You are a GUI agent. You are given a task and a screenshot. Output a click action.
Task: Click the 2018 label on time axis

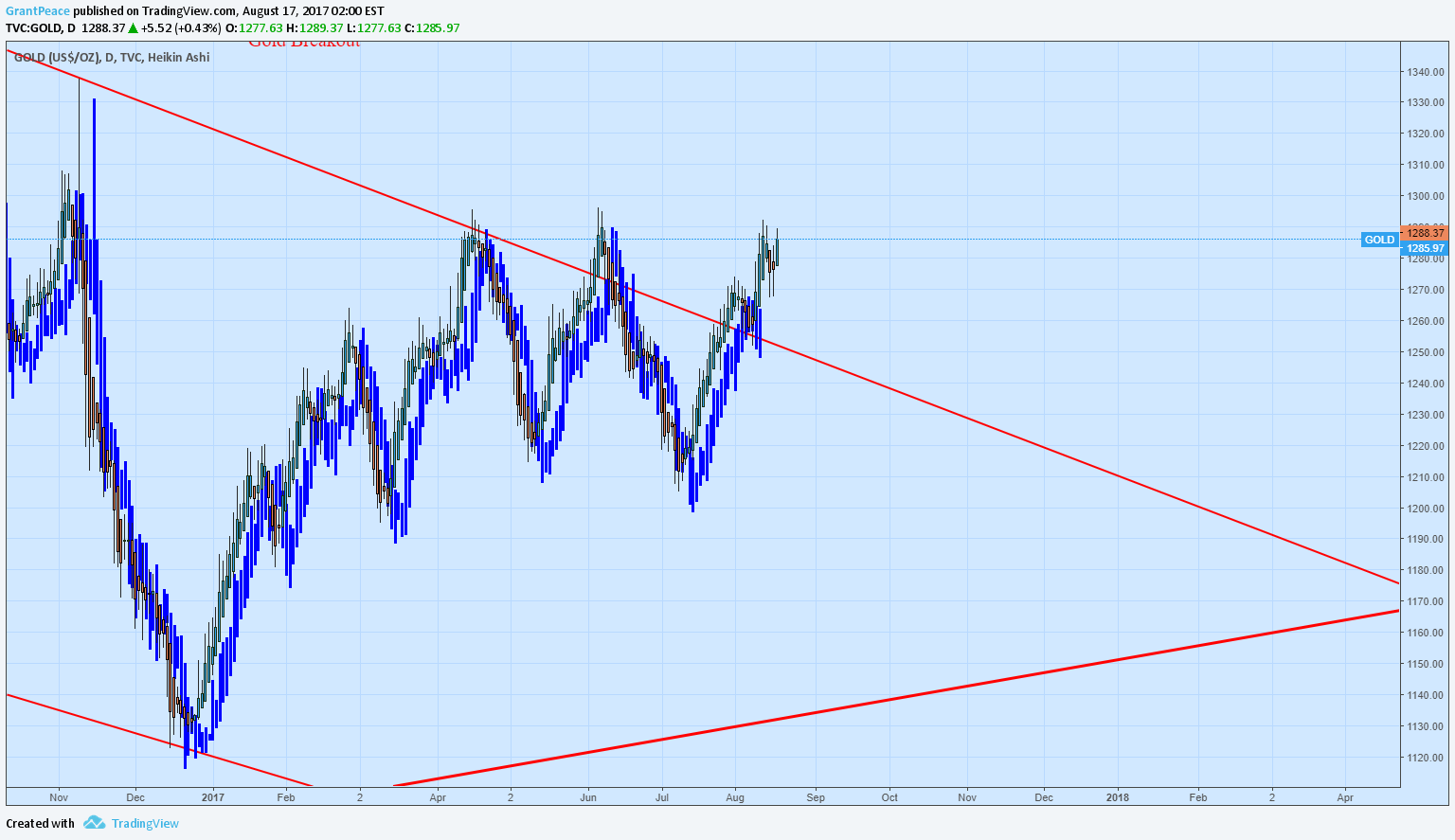click(x=1118, y=798)
